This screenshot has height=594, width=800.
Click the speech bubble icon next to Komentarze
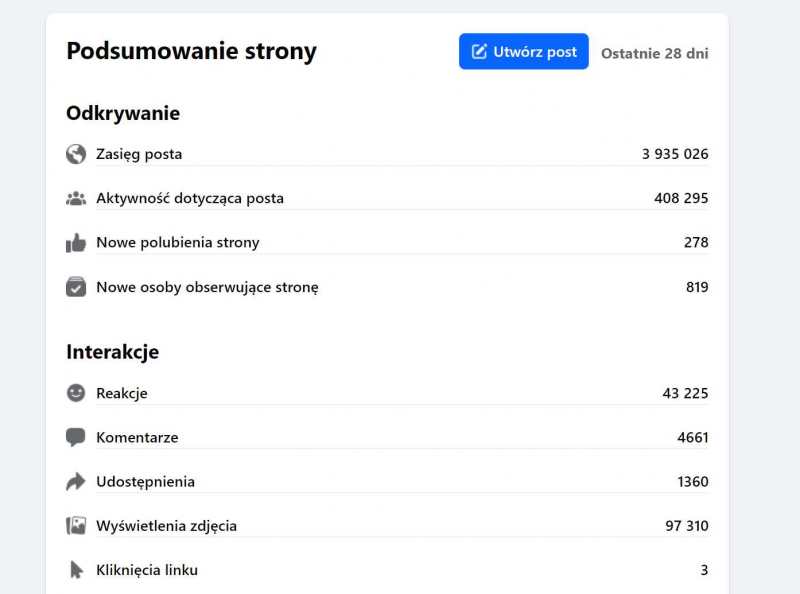(76, 437)
